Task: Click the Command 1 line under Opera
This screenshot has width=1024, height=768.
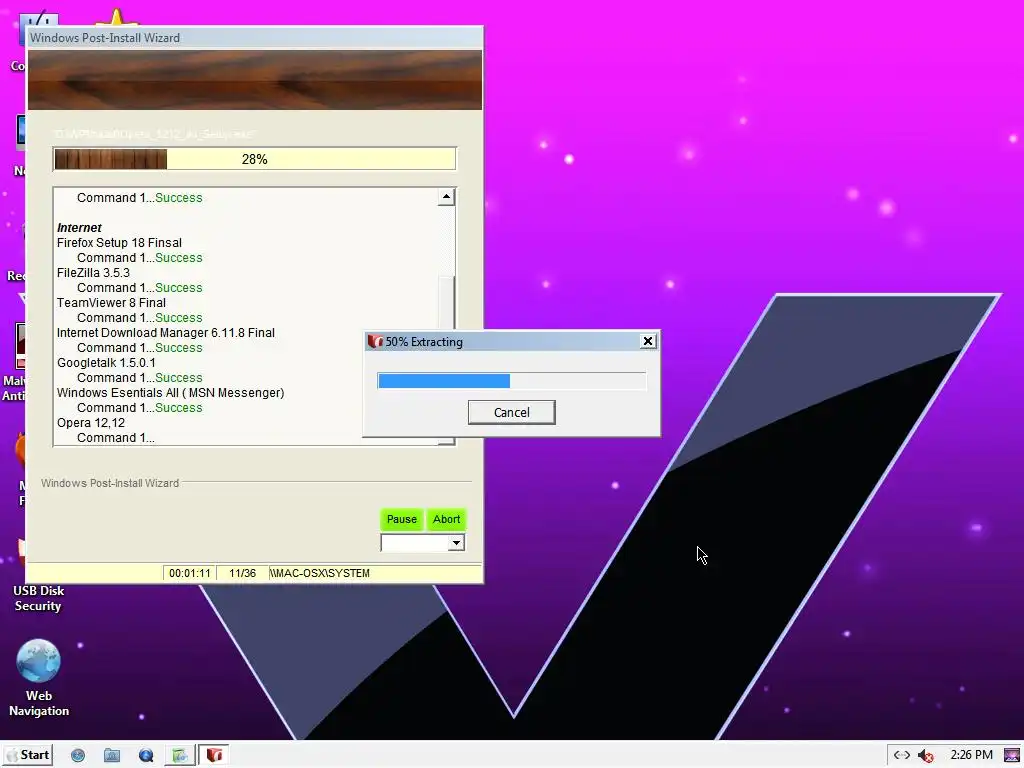Action: pyautogui.click(x=116, y=438)
